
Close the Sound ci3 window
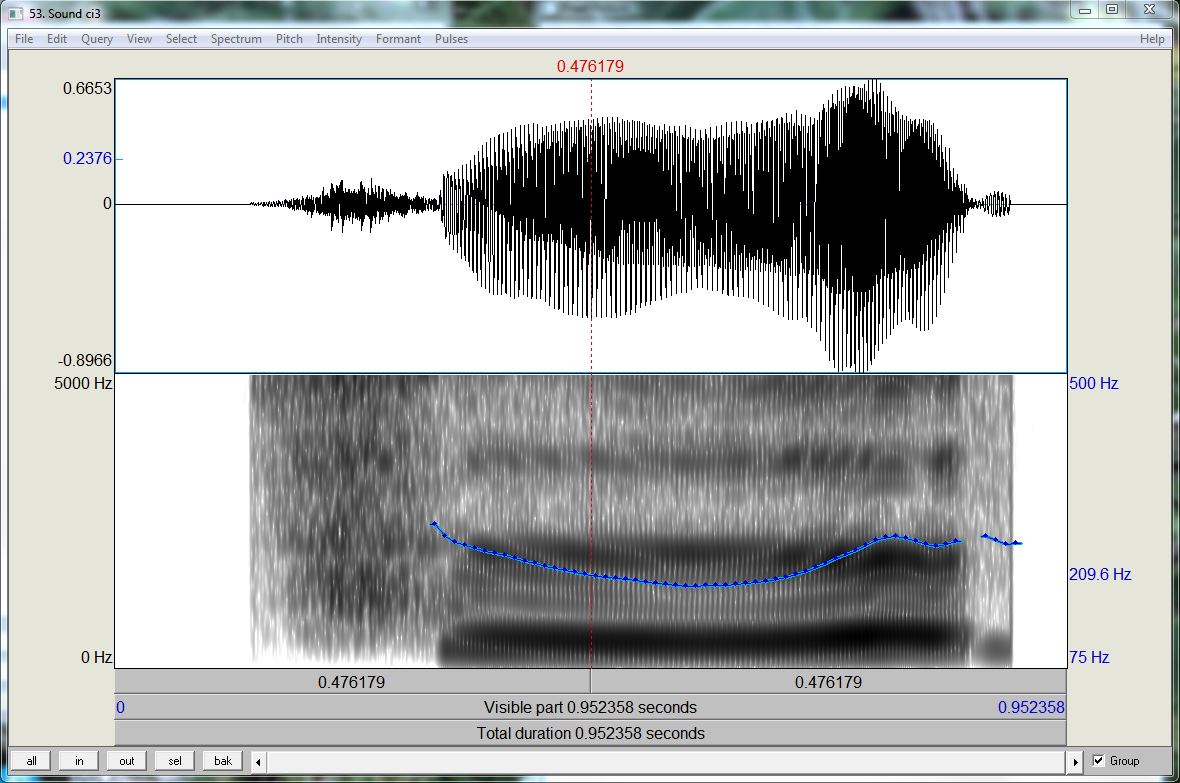1149,10
